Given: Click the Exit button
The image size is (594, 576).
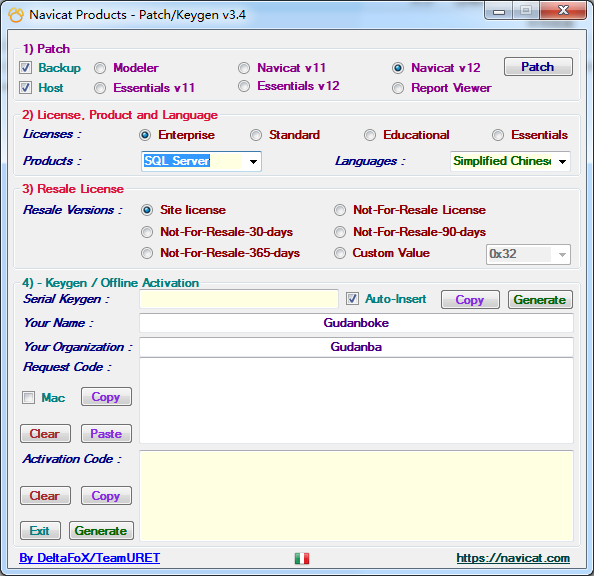Looking at the screenshot, I should pos(40,531).
